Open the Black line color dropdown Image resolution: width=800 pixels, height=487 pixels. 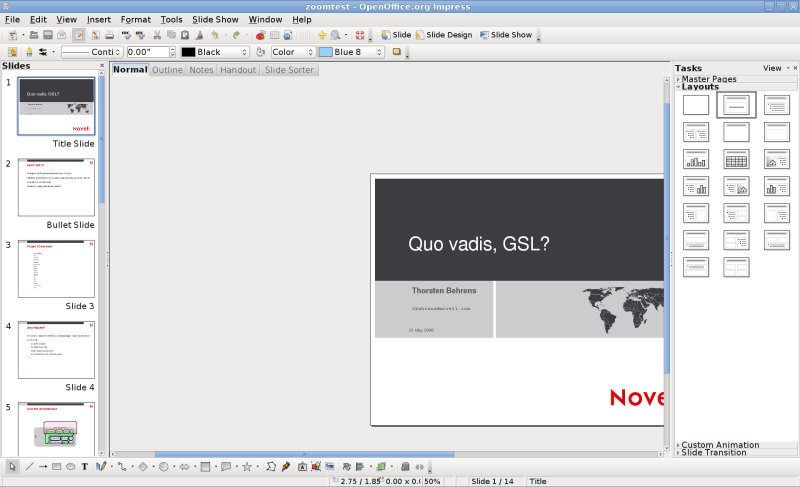pyautogui.click(x=213, y=52)
